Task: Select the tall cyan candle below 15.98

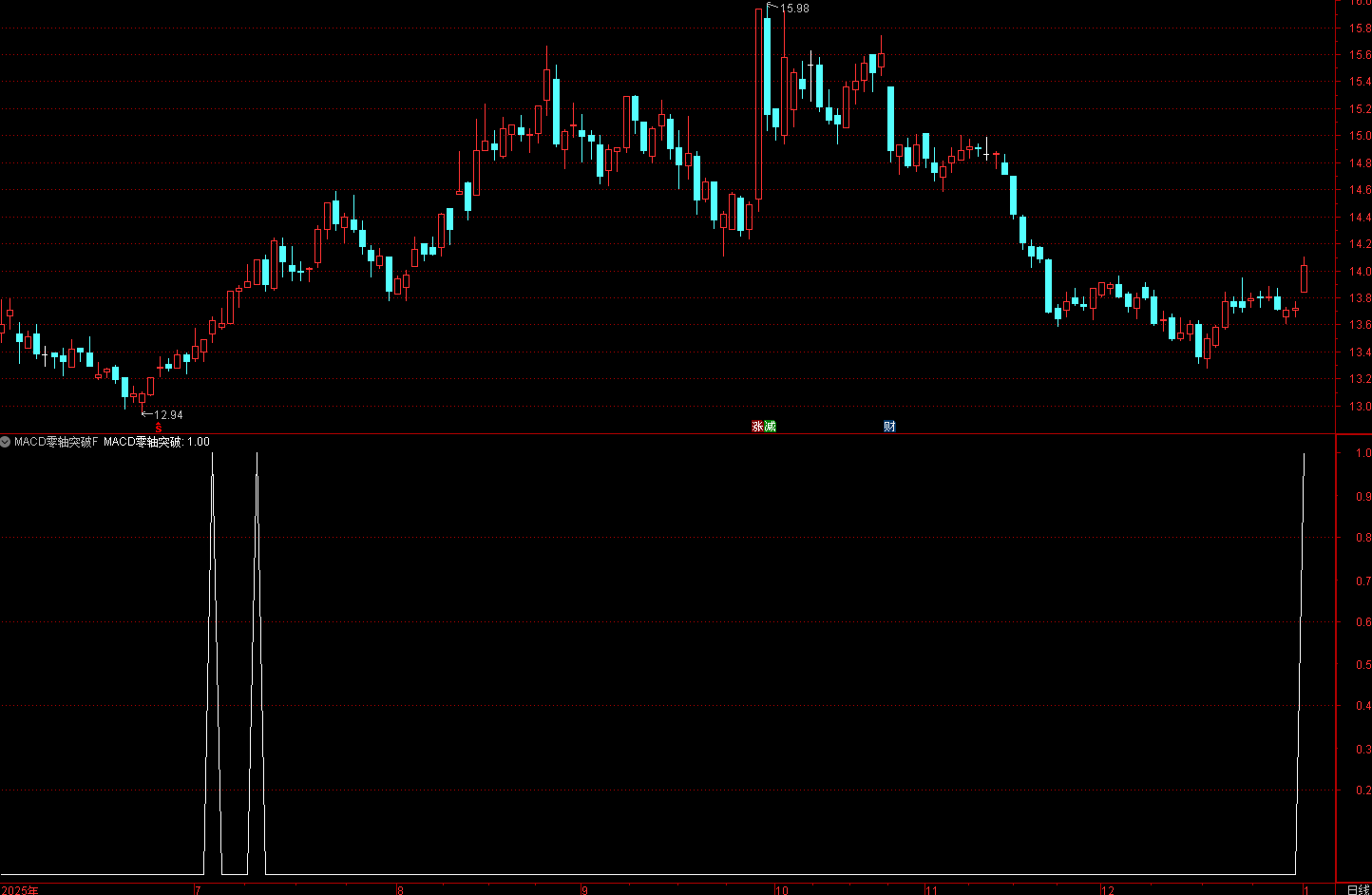Action: coord(767,67)
